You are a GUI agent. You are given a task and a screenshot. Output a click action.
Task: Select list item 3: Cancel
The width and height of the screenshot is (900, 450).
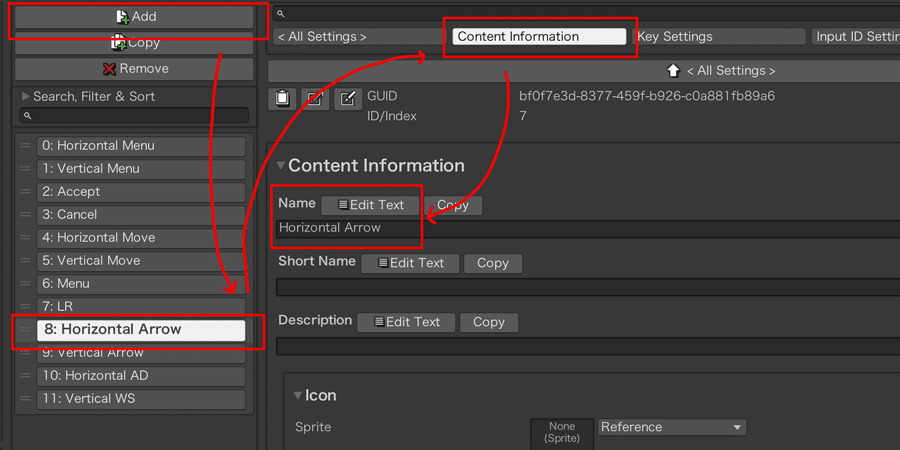click(141, 215)
